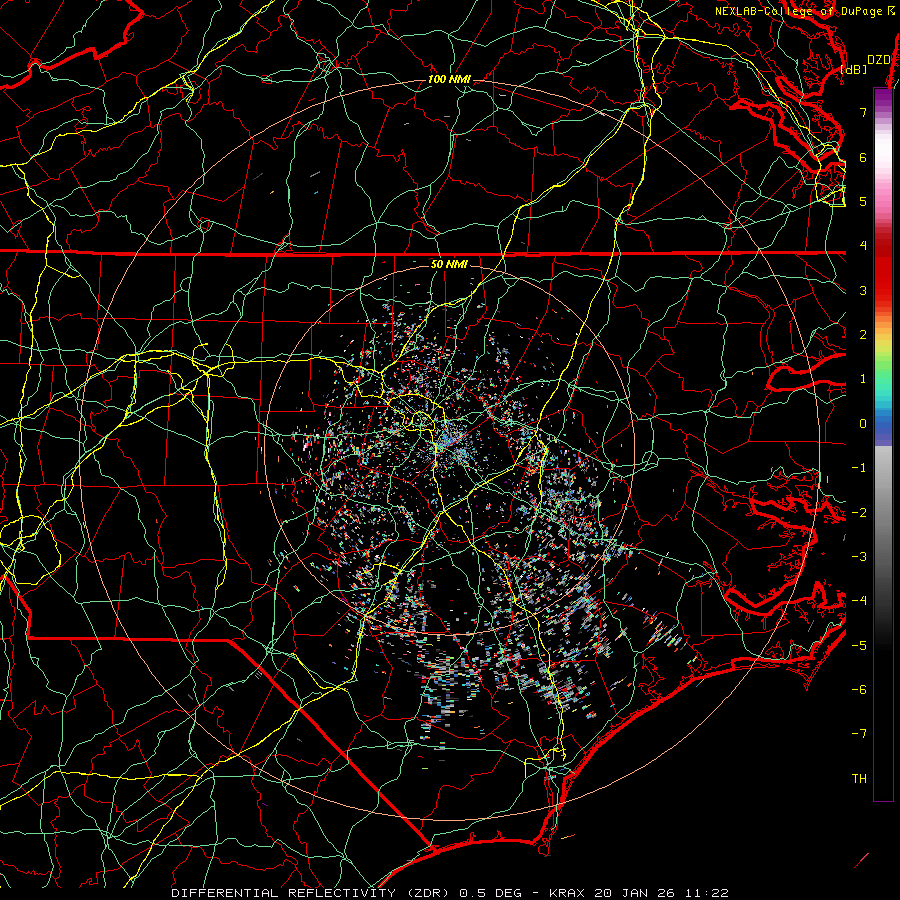The image size is (900, 900).
Task: Click the scale value "-7" on the legend
Action: pyautogui.click(x=859, y=734)
